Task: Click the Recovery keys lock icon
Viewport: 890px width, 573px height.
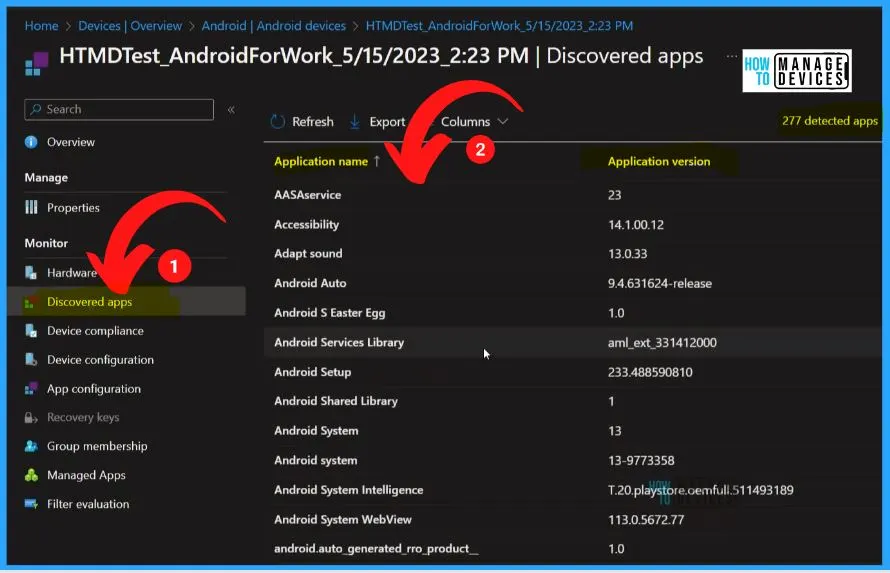Action: tap(31, 418)
